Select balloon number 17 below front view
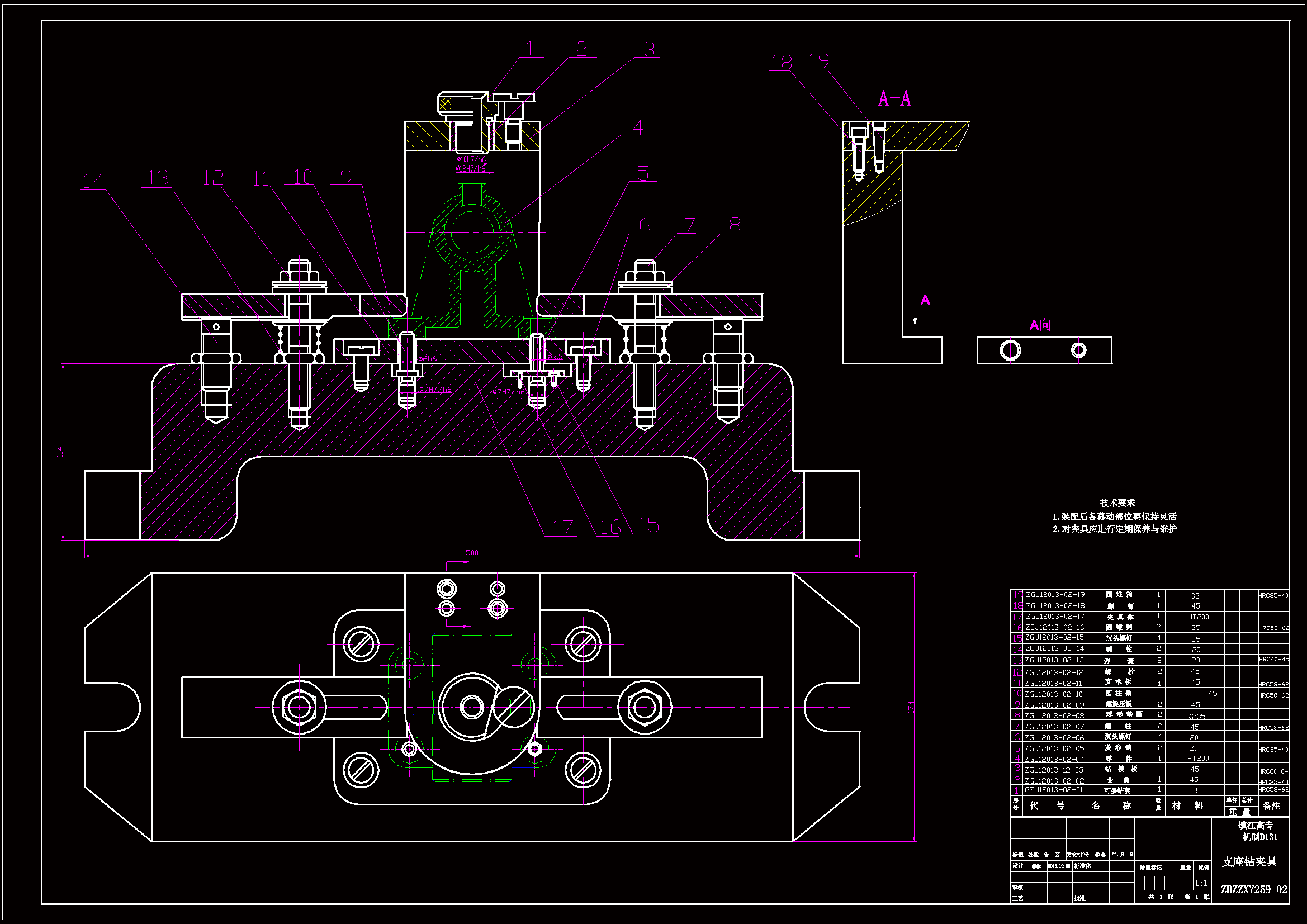The height and width of the screenshot is (924, 1307). pos(562,527)
